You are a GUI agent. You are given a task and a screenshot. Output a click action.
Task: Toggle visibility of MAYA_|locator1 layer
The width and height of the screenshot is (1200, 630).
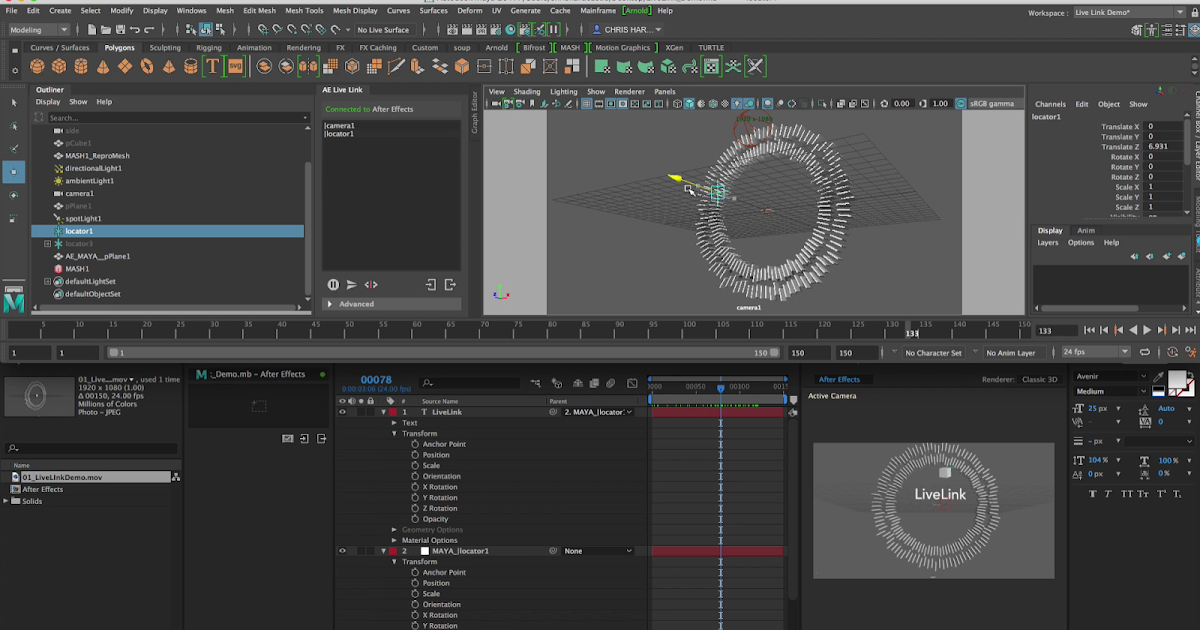(343, 551)
